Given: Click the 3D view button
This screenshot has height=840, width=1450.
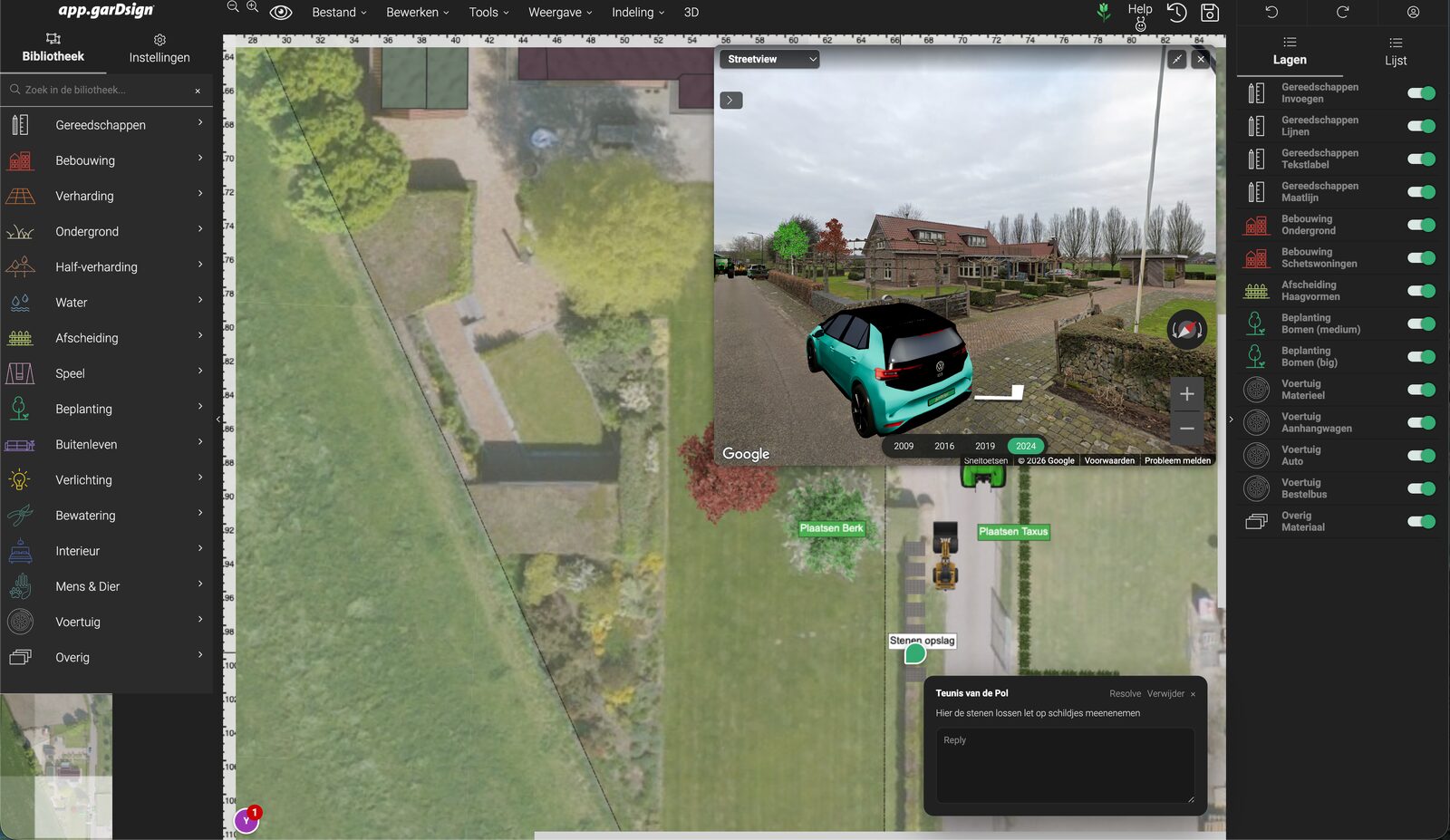Looking at the screenshot, I should coord(691,13).
